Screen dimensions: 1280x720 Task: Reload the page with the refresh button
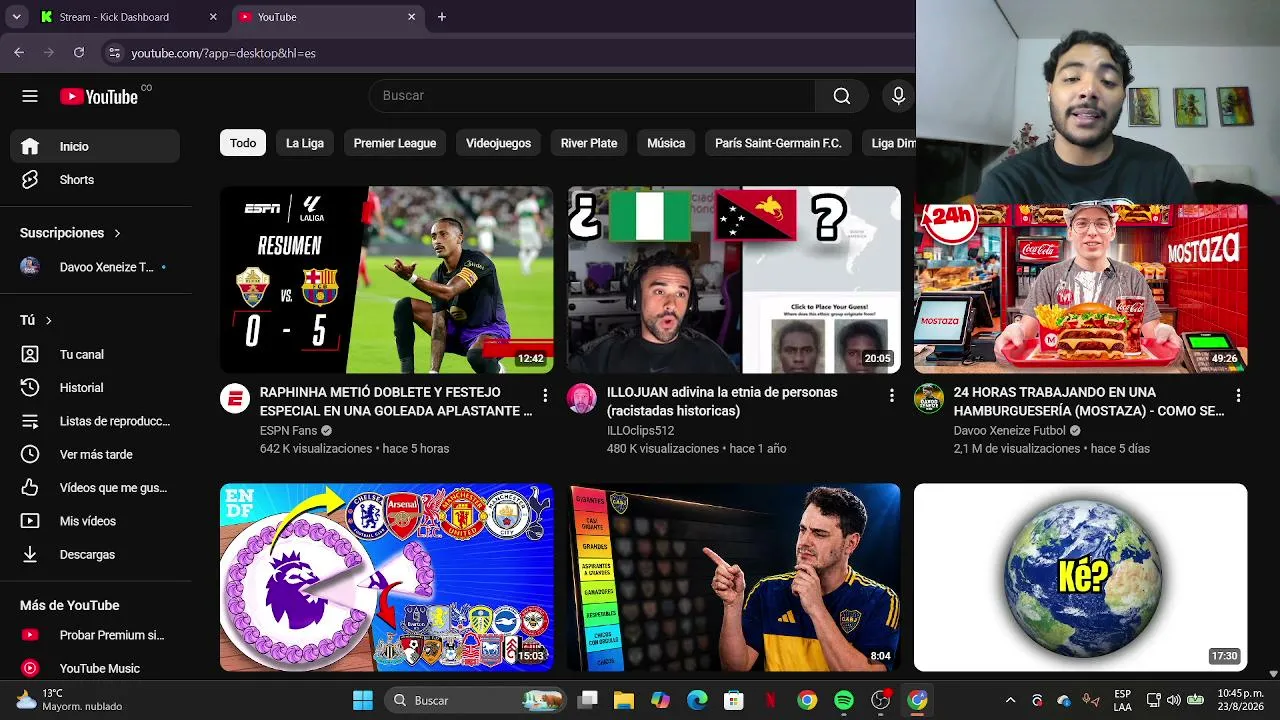point(79,52)
